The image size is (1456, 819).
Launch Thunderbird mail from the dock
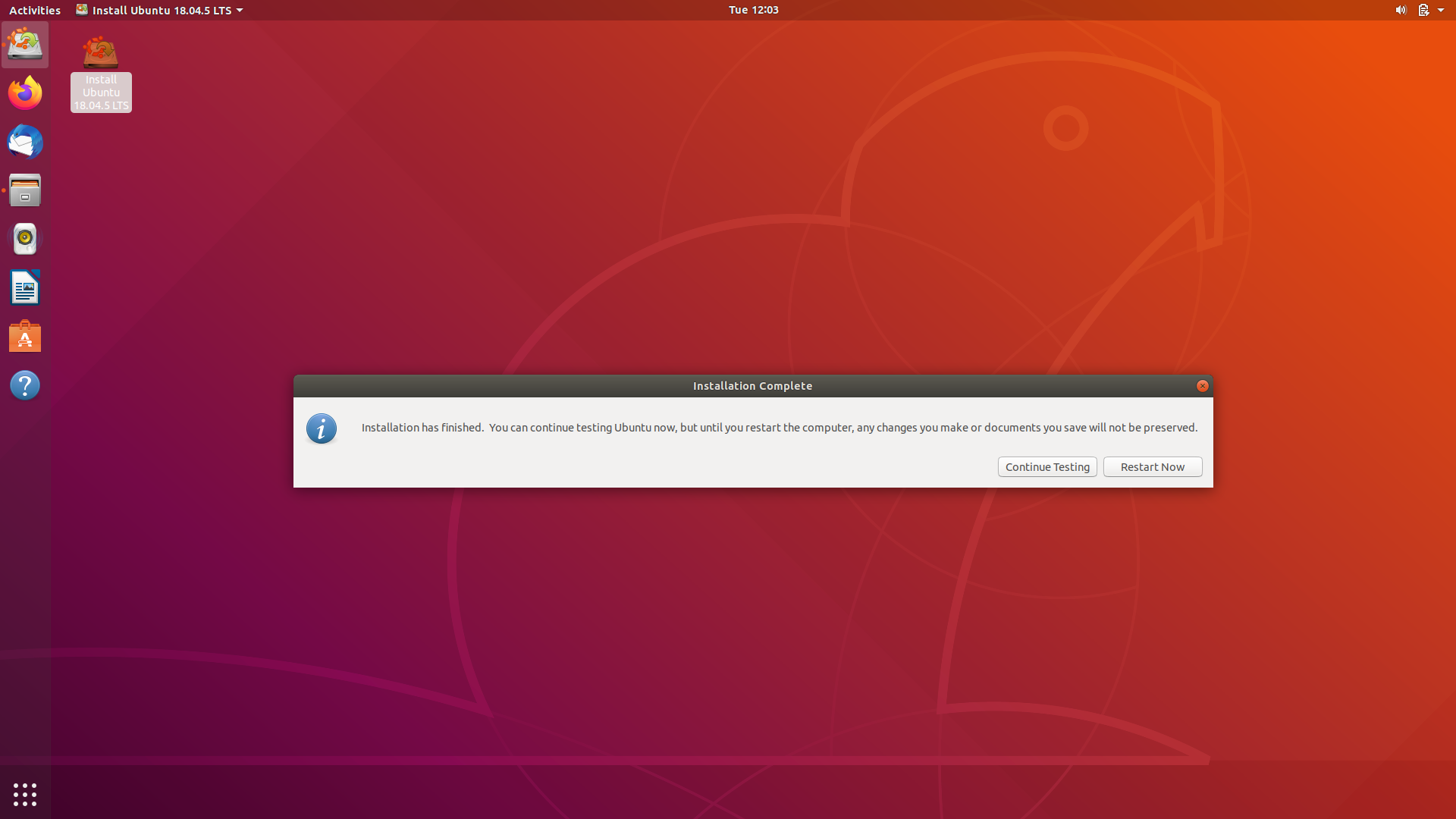[25, 142]
